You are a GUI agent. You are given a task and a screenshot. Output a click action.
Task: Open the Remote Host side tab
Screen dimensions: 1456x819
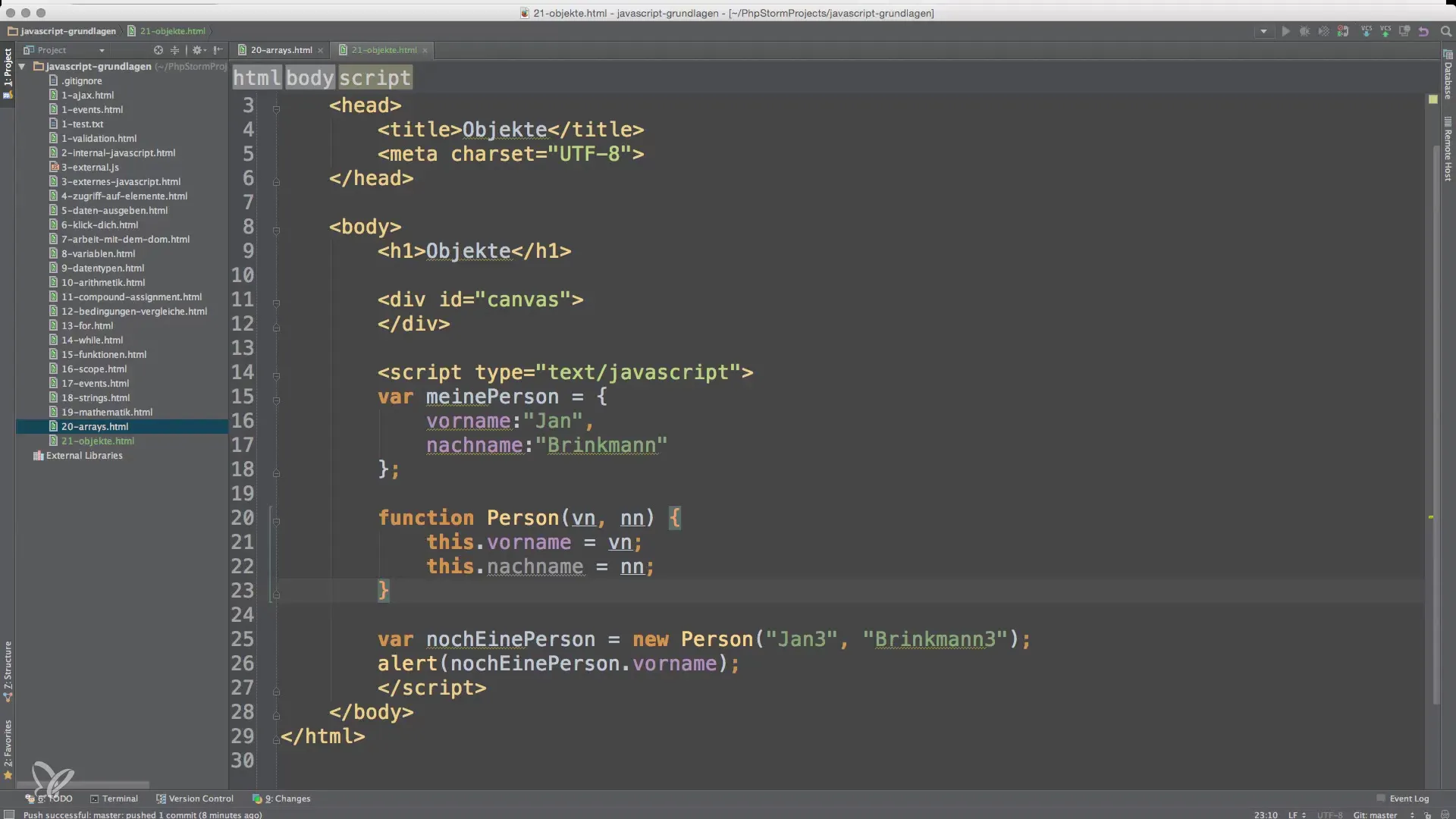1448,149
